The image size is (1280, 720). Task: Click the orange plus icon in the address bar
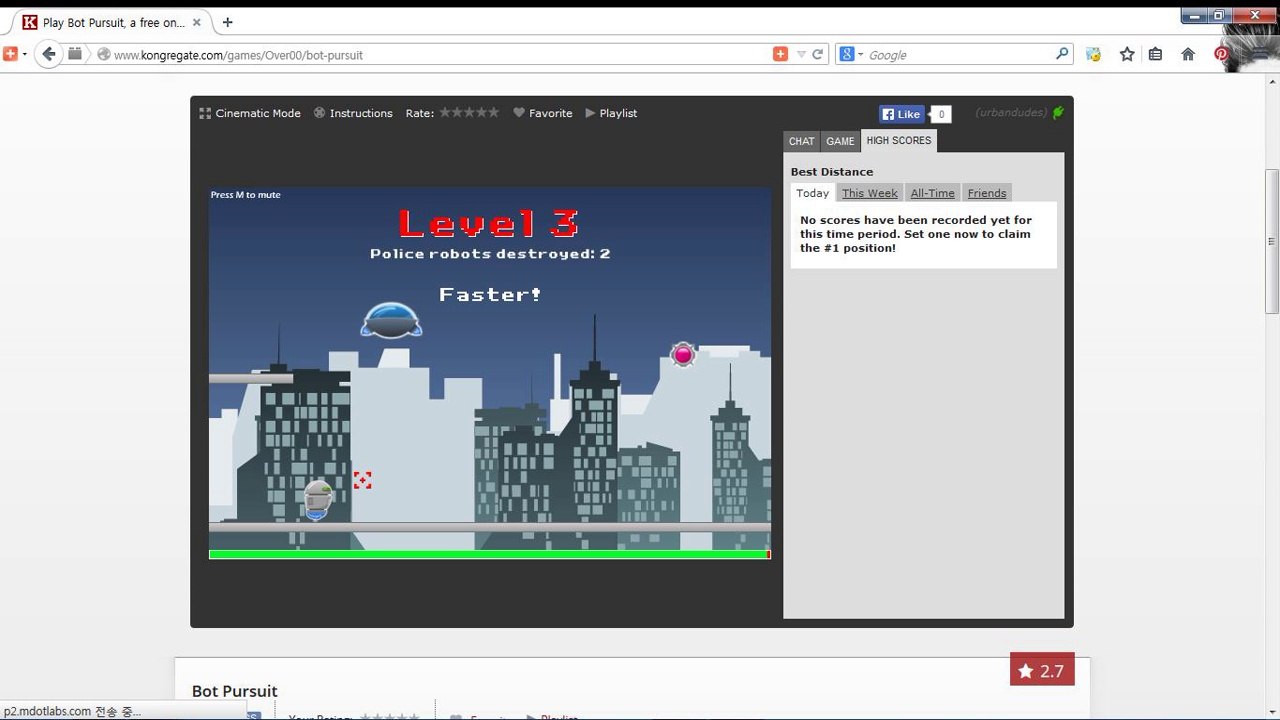tap(781, 54)
